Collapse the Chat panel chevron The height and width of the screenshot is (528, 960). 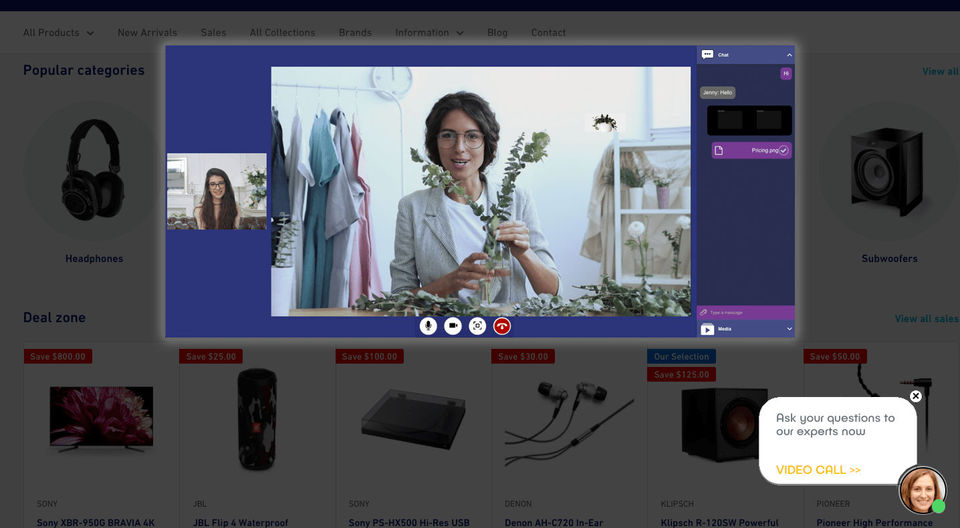tap(789, 55)
